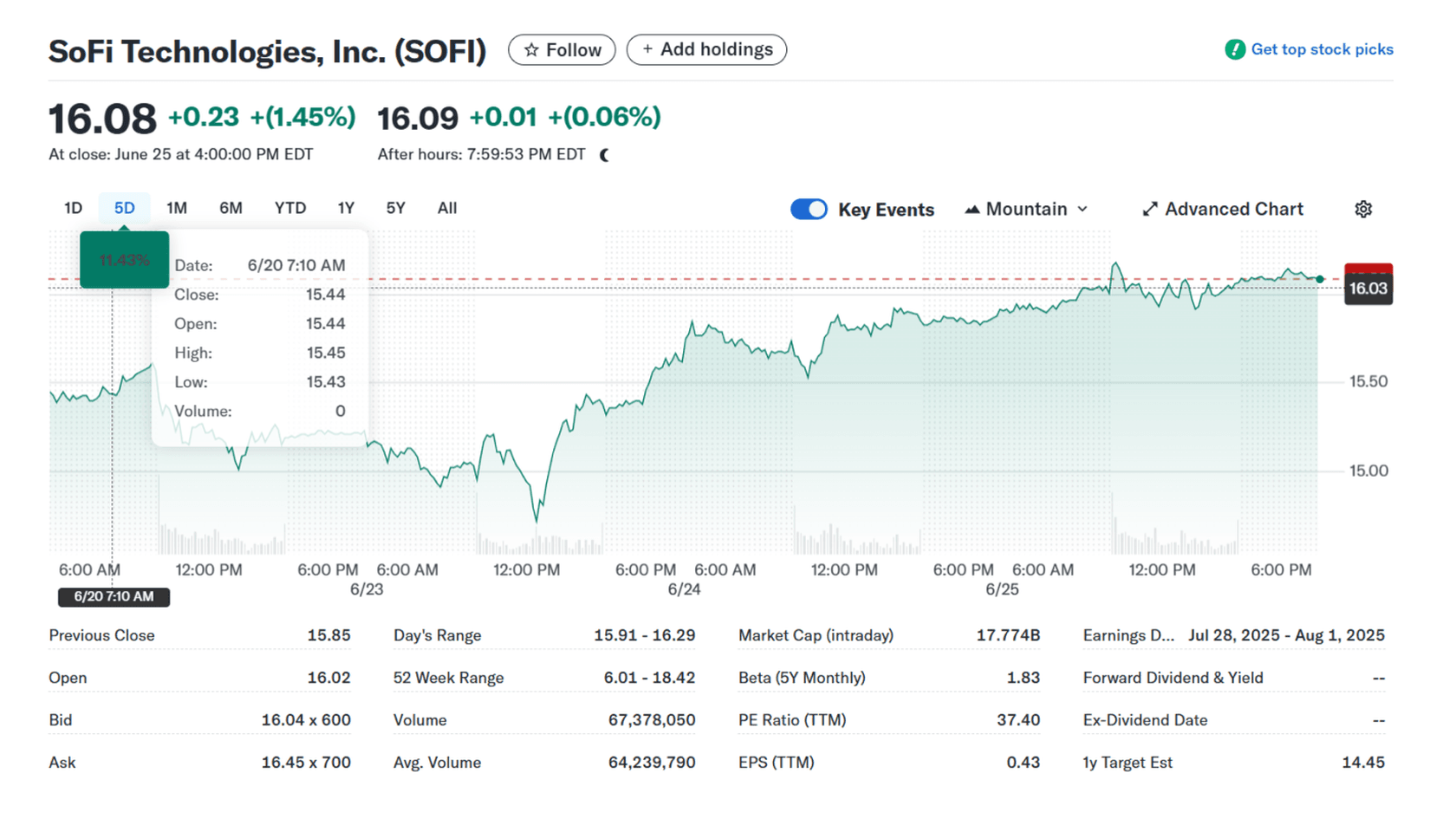Select the 1D time range tab
1456x818 pixels.
[x=73, y=208]
